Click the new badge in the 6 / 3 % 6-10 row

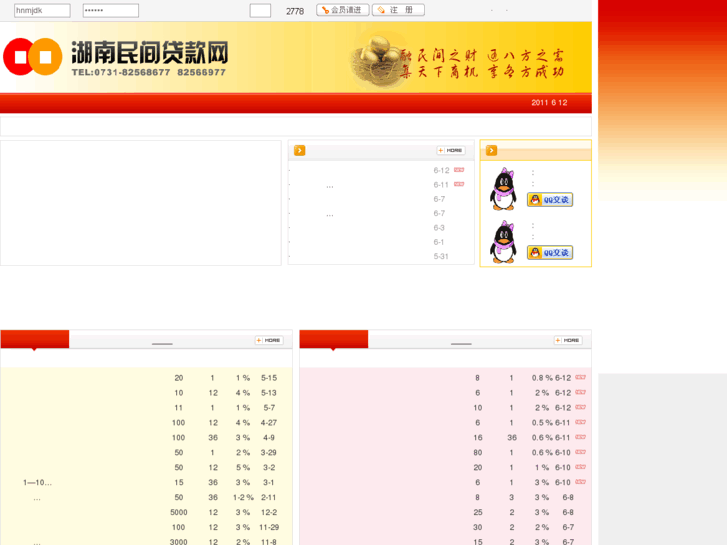point(580,482)
